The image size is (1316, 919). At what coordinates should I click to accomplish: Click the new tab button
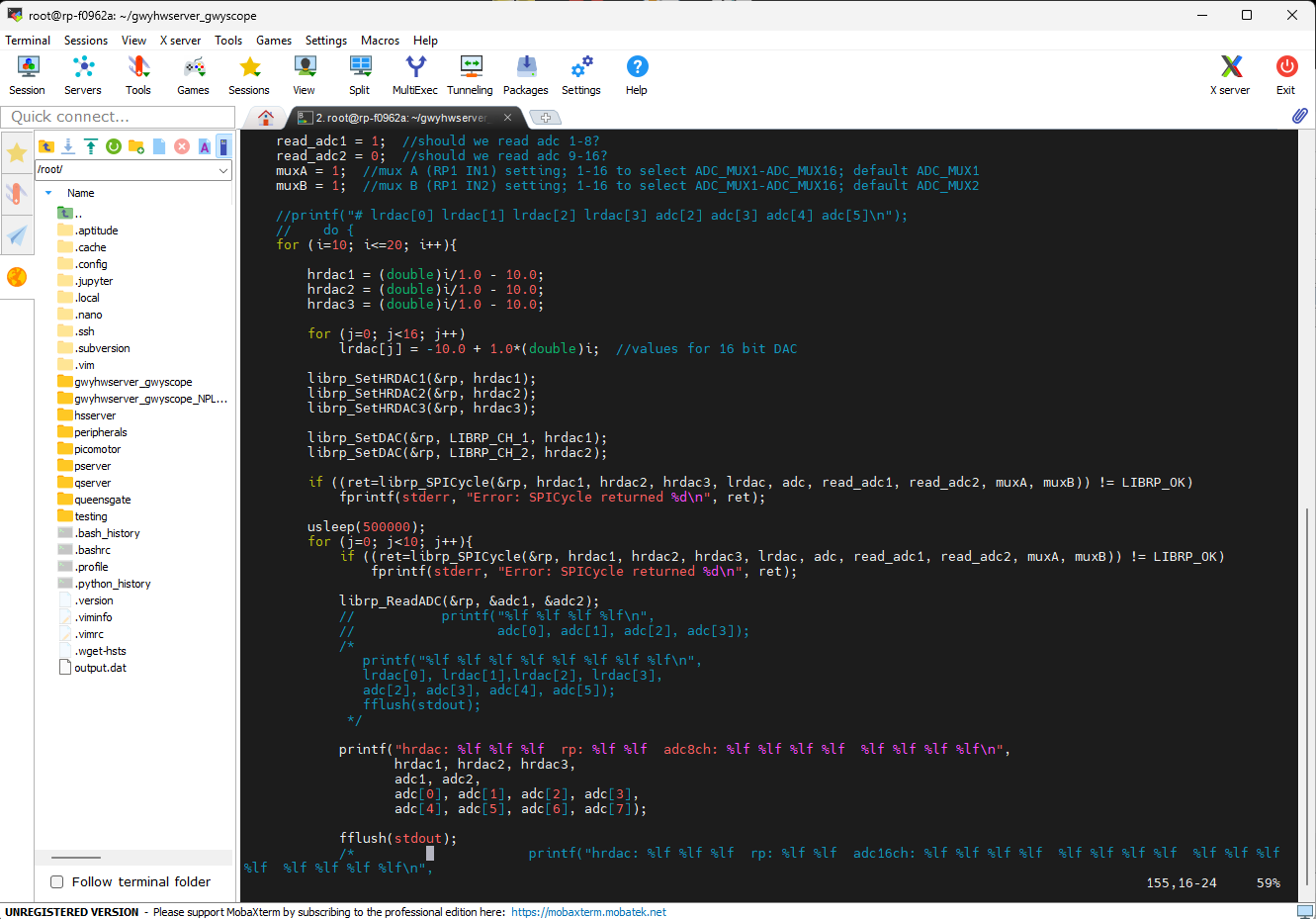(x=545, y=118)
